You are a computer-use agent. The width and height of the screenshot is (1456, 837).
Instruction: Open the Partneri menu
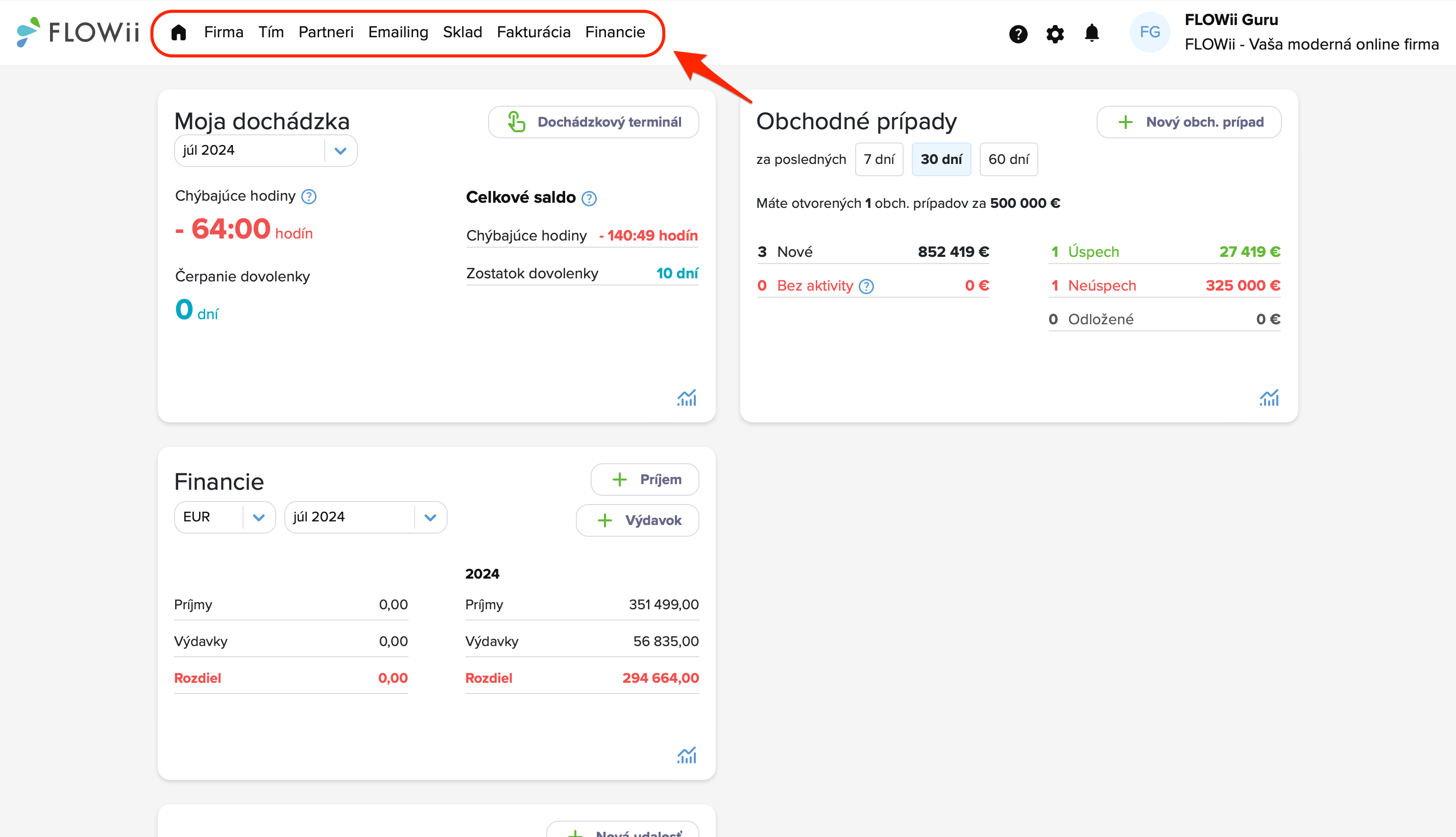326,32
